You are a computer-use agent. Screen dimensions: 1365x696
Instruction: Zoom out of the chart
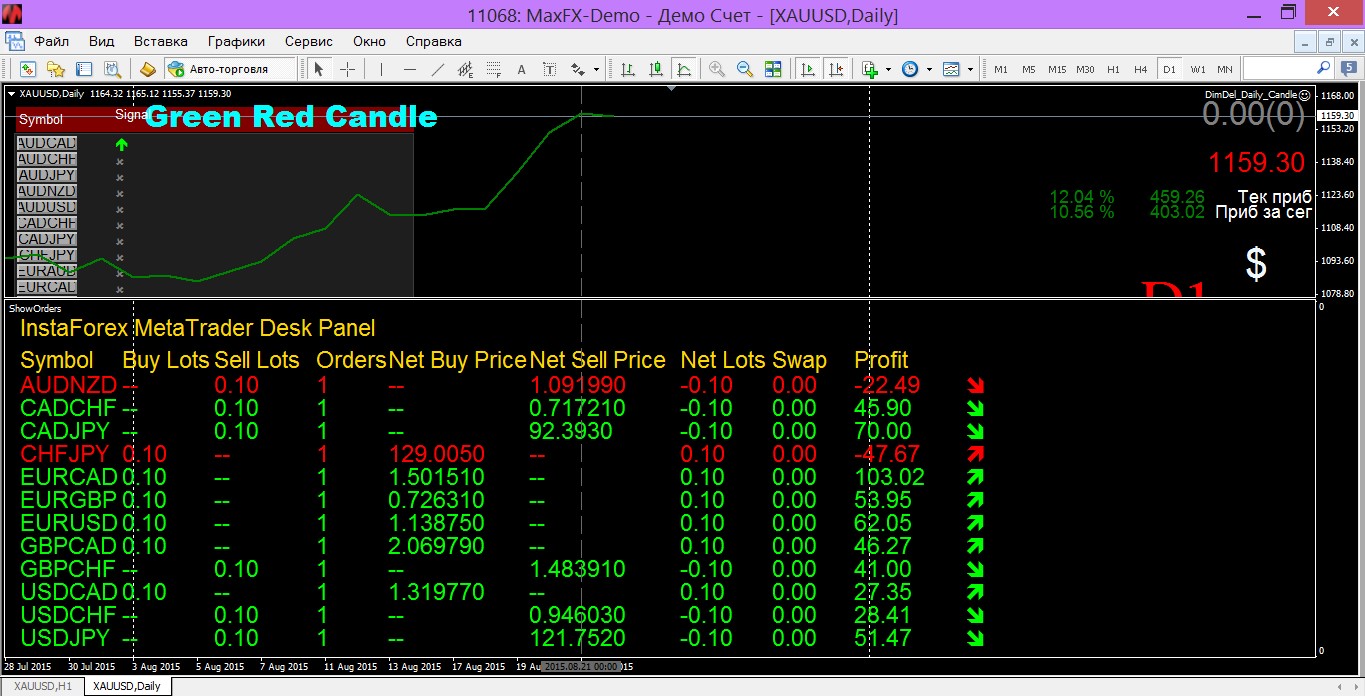tap(745, 69)
